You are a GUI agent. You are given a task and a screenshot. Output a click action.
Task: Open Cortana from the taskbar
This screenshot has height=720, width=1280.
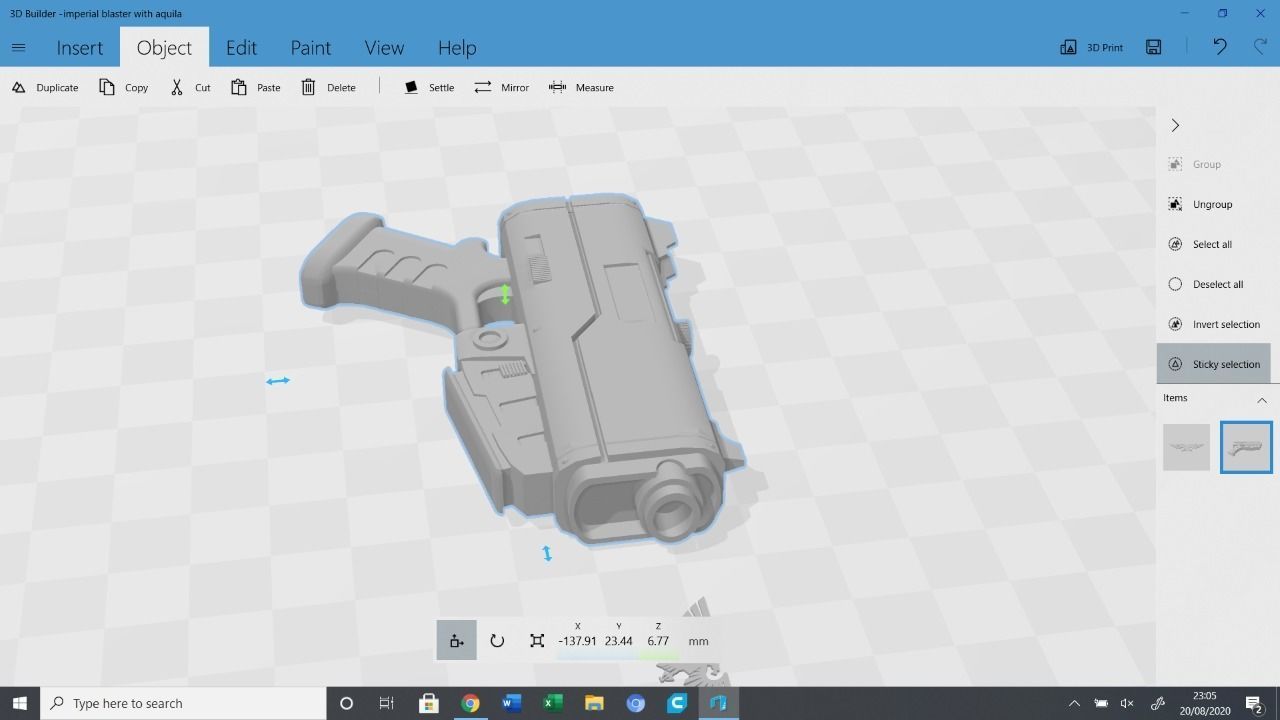(346, 703)
